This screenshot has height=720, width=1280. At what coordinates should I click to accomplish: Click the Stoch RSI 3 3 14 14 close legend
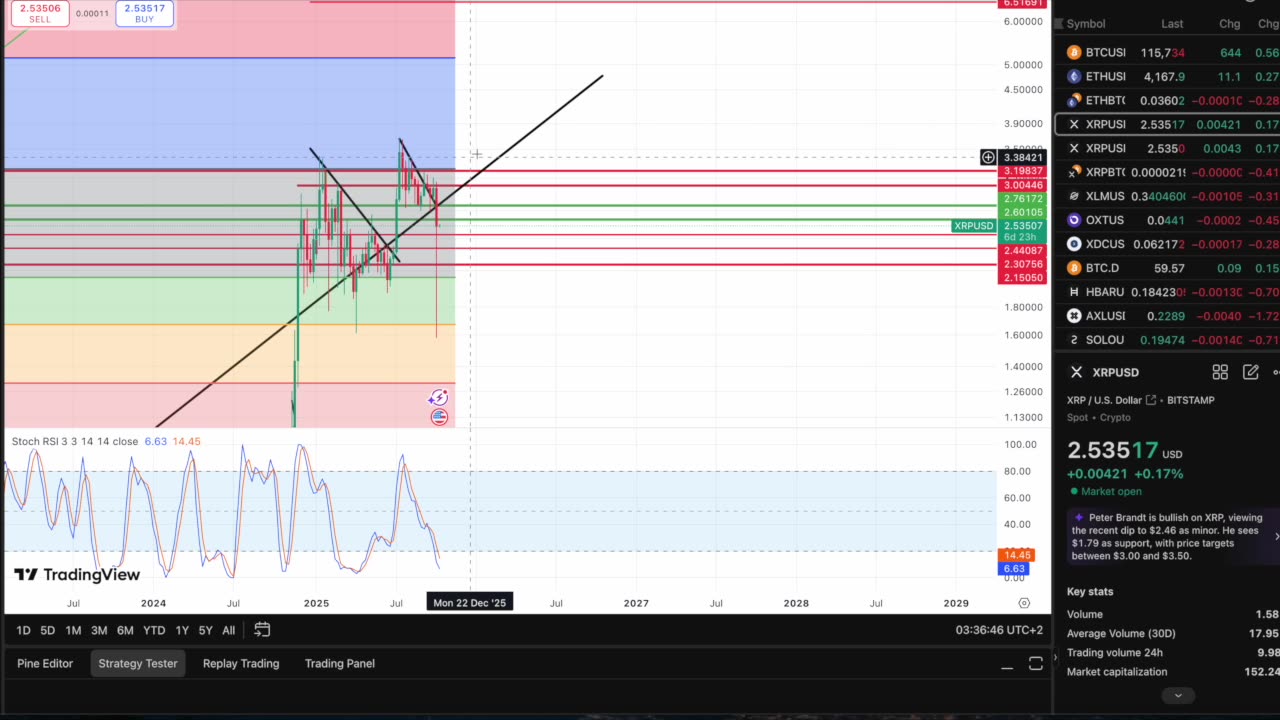(x=75, y=441)
